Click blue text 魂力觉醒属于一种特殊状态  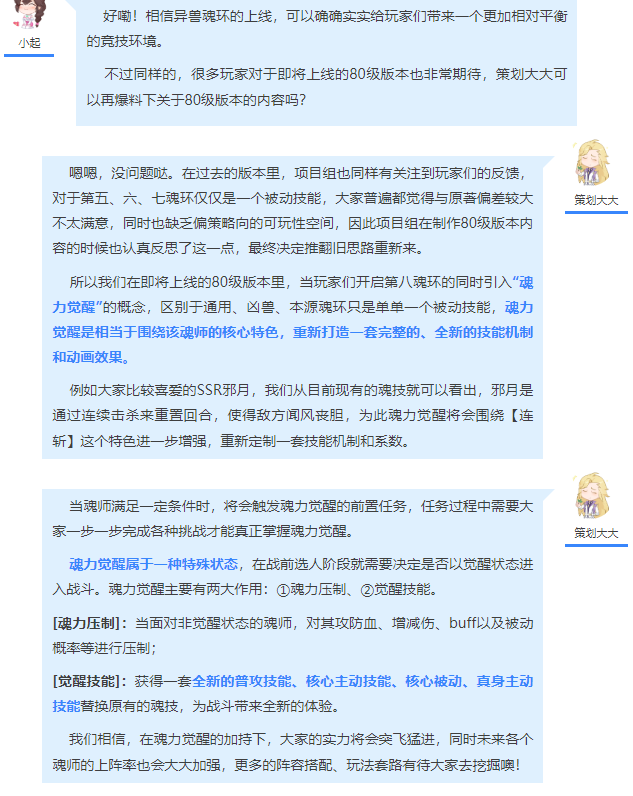(153, 564)
